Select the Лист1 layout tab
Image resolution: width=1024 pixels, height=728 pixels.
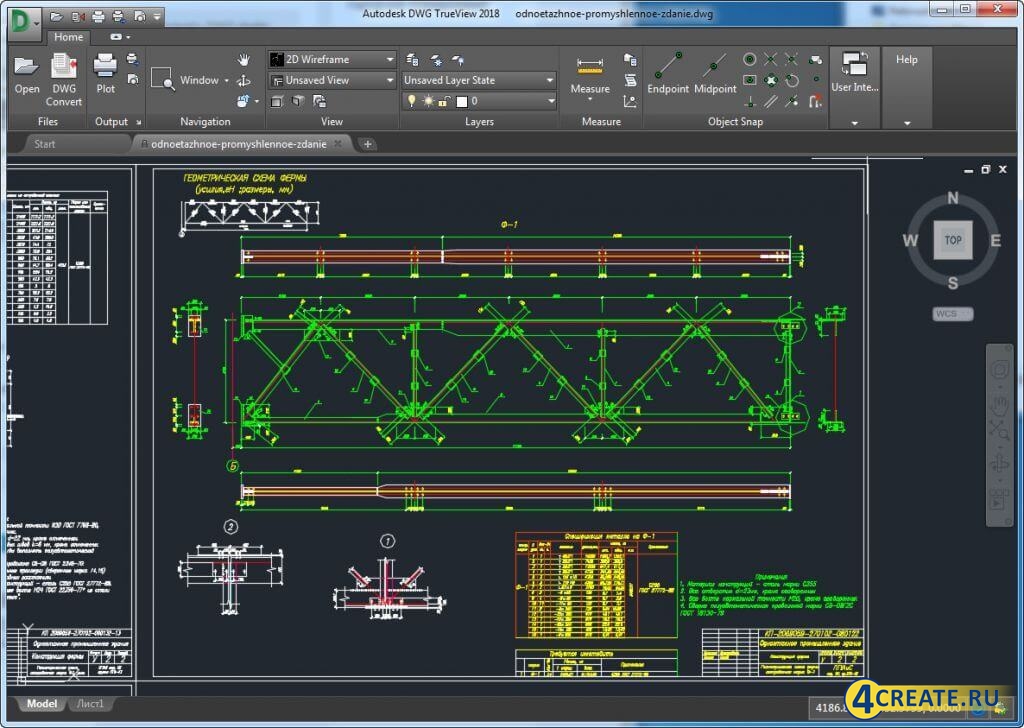[90, 703]
